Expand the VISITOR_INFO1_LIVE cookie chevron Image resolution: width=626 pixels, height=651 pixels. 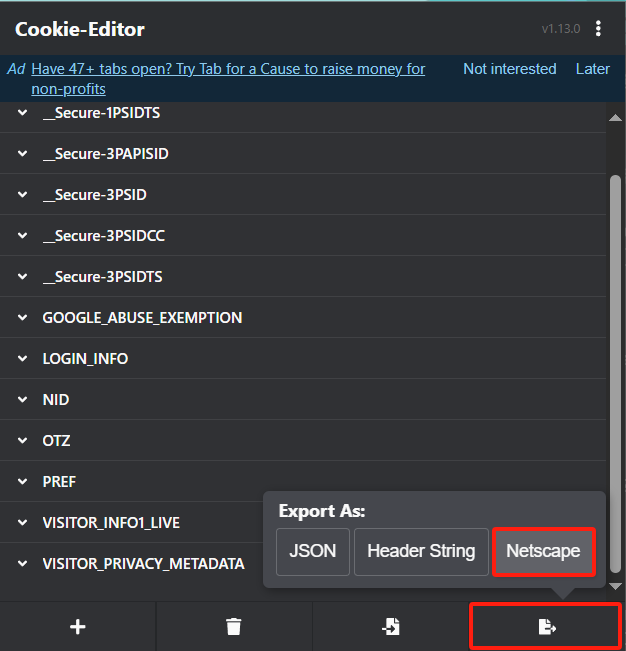[x=22, y=522]
